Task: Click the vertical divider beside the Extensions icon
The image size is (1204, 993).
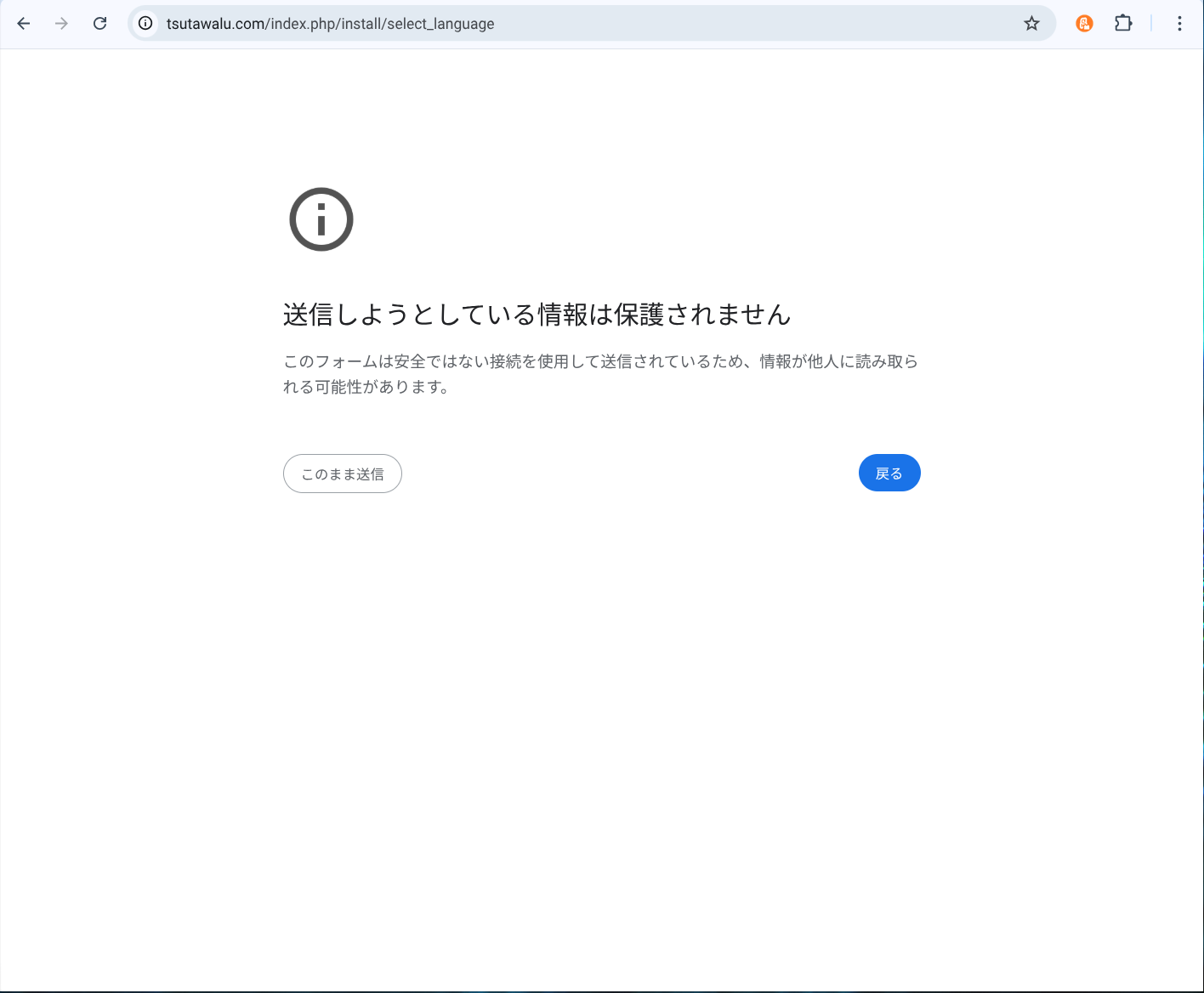Action: point(1151,24)
